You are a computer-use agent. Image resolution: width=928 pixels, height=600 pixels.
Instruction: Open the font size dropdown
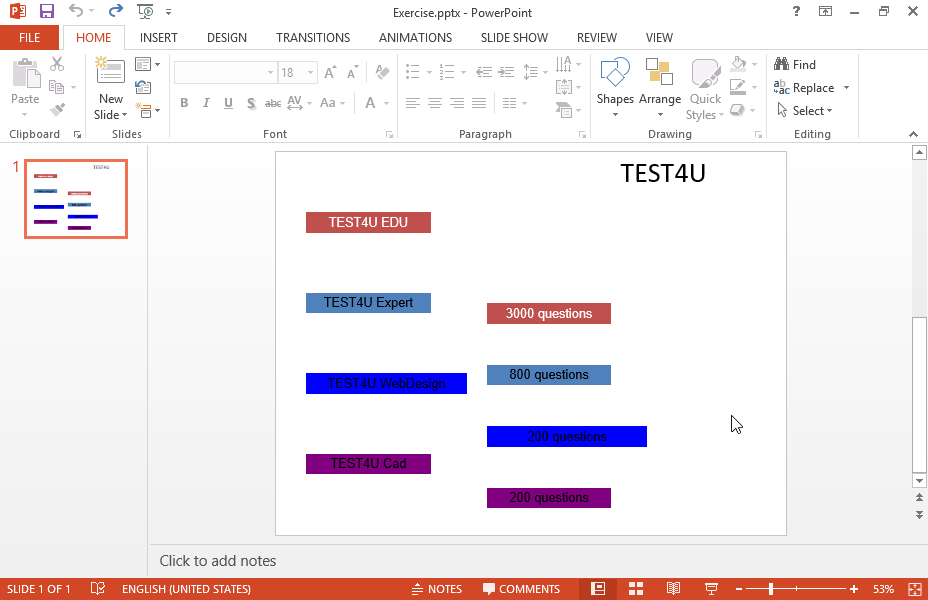pyautogui.click(x=311, y=73)
